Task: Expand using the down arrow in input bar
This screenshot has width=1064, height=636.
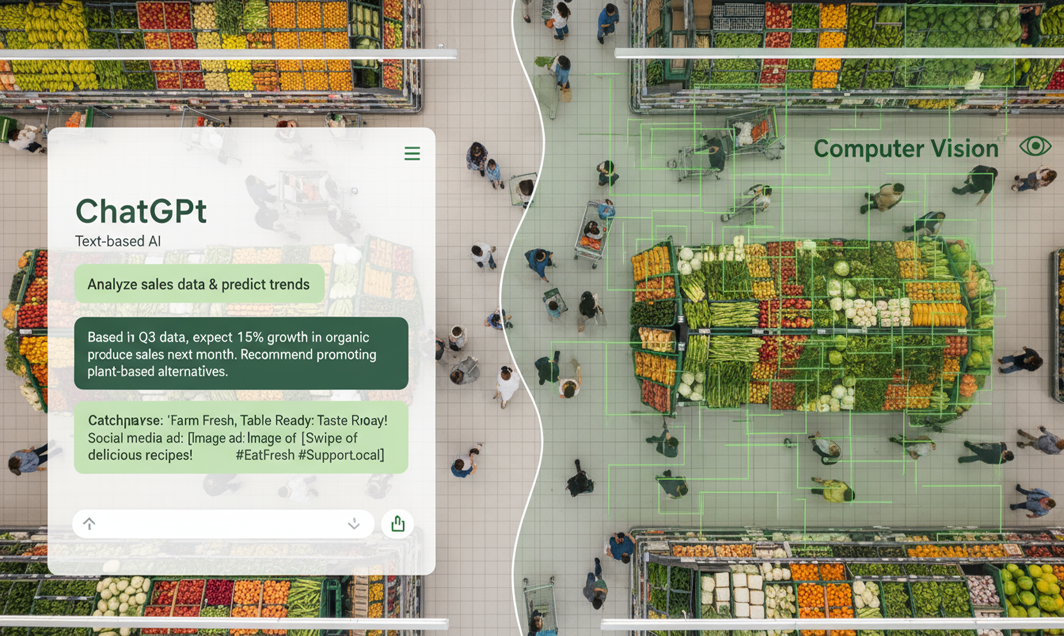Action: [354, 524]
